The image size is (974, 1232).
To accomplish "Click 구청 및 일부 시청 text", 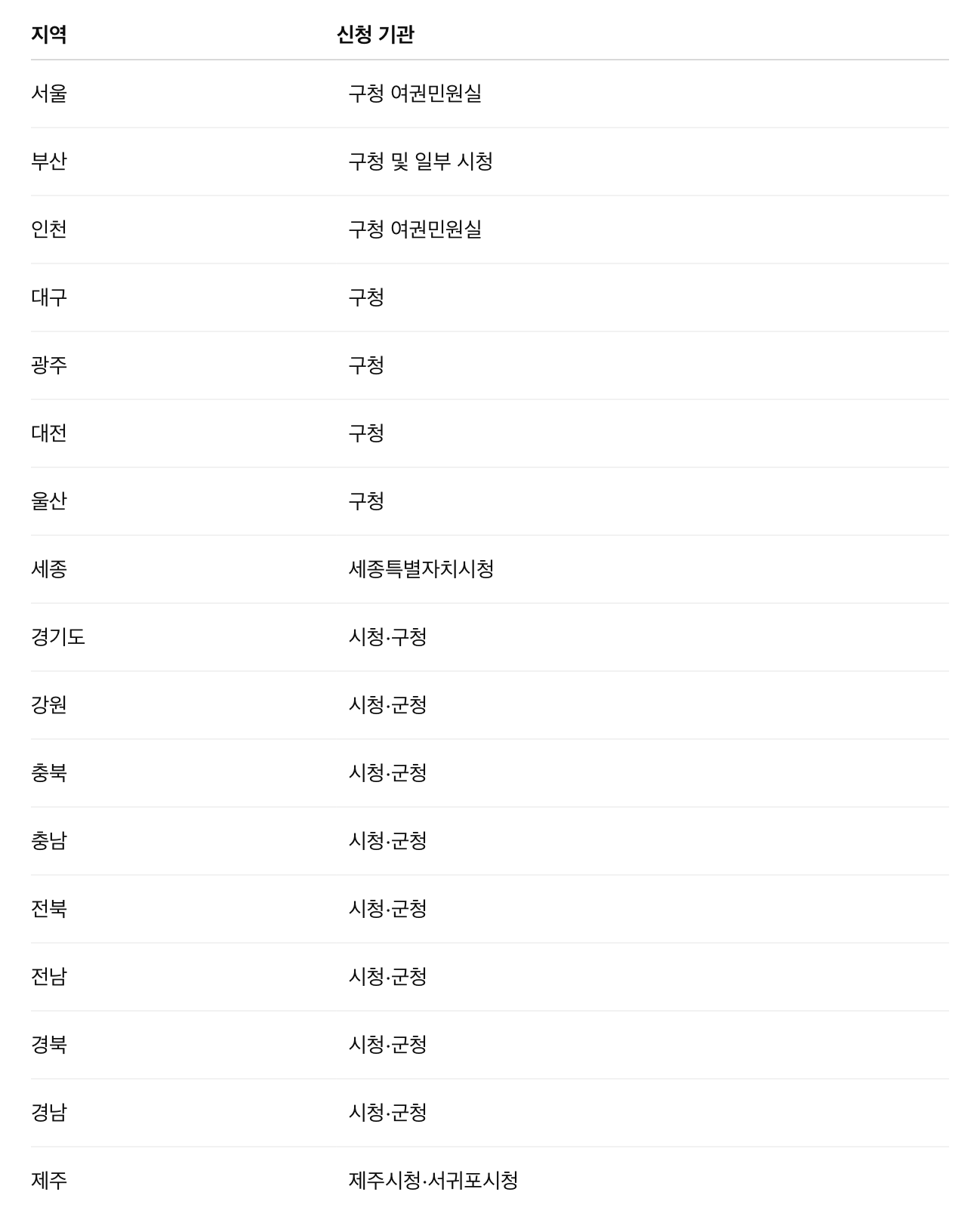I will (x=421, y=162).
